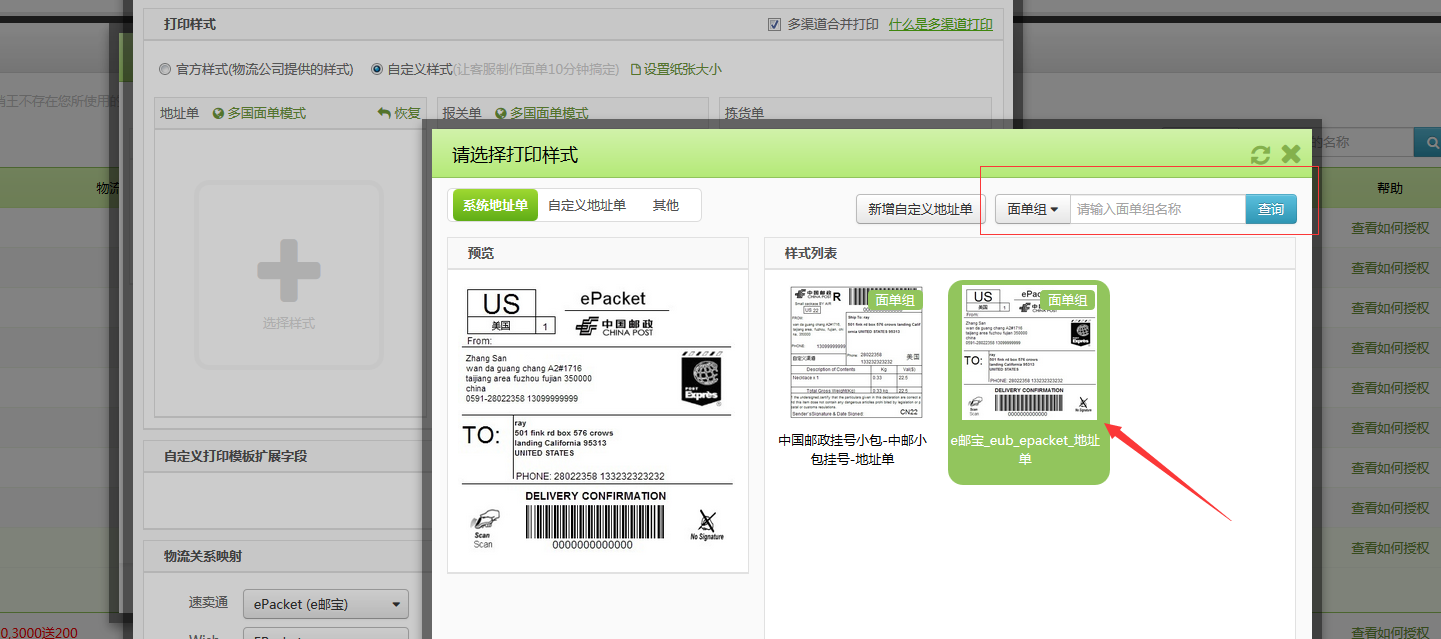Click the plus icon above 选择样式

coord(289,270)
